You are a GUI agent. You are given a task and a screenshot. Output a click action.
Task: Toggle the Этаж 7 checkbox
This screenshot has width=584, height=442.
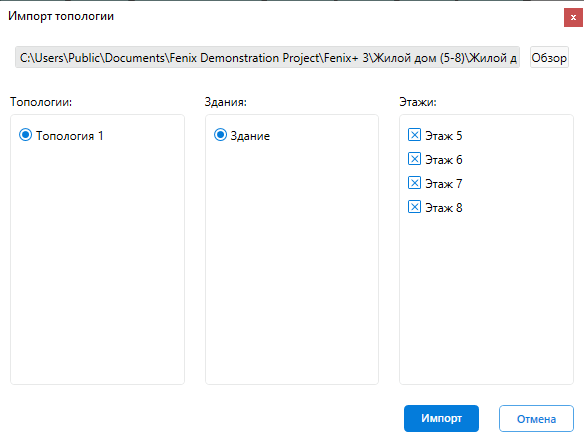pyautogui.click(x=414, y=183)
